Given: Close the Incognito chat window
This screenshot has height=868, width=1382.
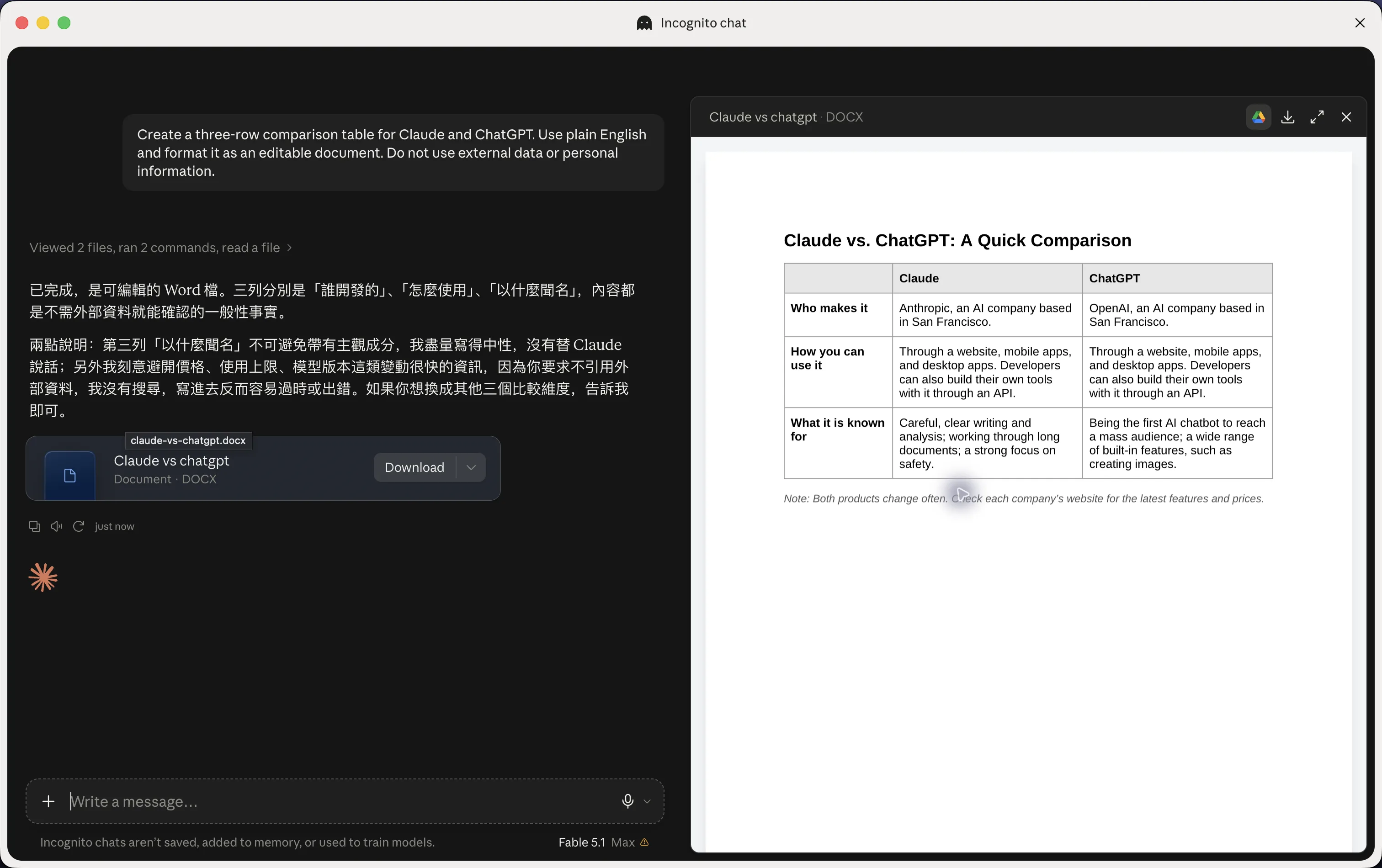Looking at the screenshot, I should [x=1360, y=23].
